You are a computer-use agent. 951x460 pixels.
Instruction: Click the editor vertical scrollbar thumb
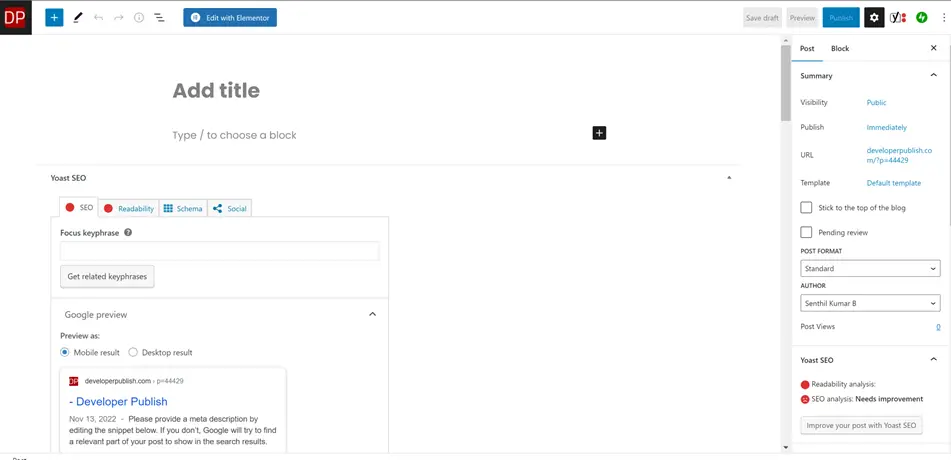tap(785, 83)
